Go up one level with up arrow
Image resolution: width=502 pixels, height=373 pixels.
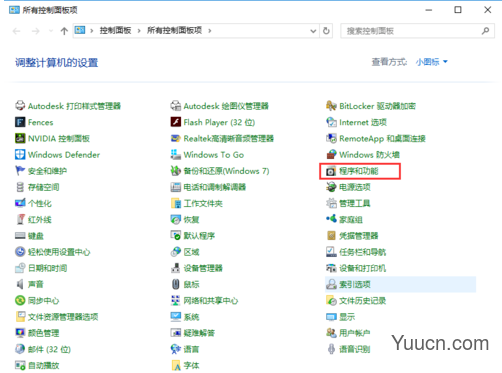pyautogui.click(x=64, y=31)
